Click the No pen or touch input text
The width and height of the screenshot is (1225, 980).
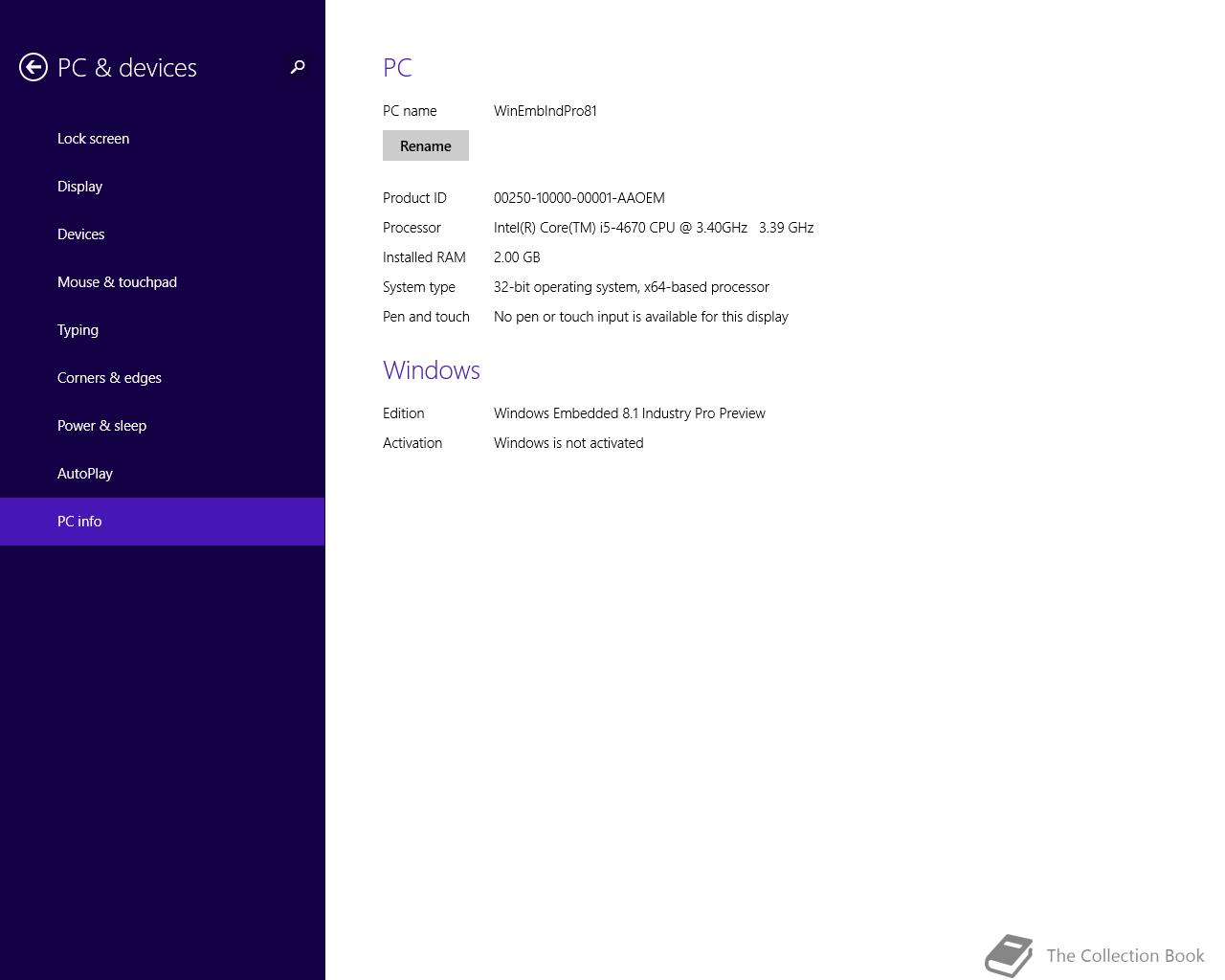coord(641,317)
